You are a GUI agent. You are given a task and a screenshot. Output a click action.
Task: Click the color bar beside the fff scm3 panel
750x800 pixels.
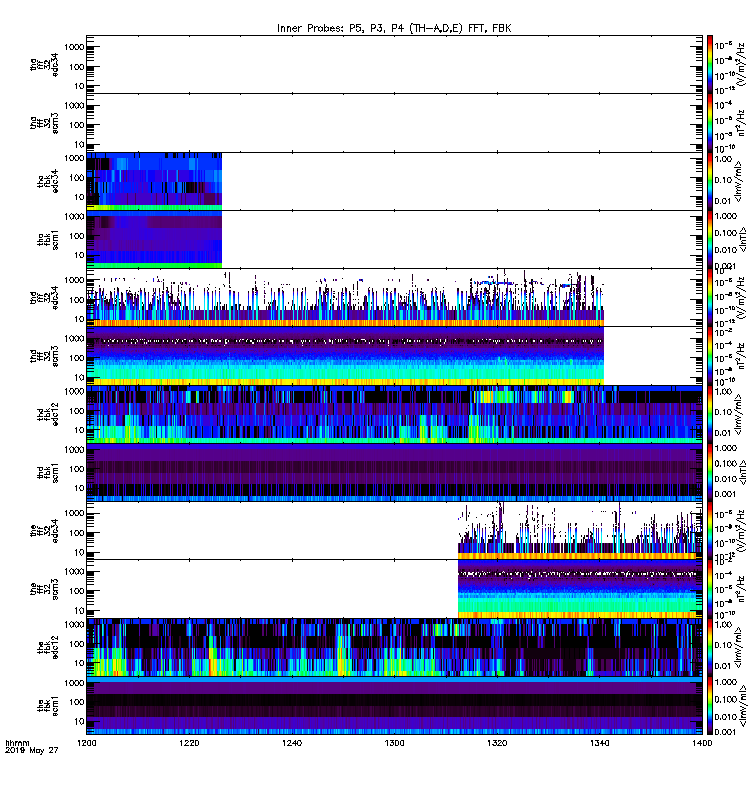710,589
